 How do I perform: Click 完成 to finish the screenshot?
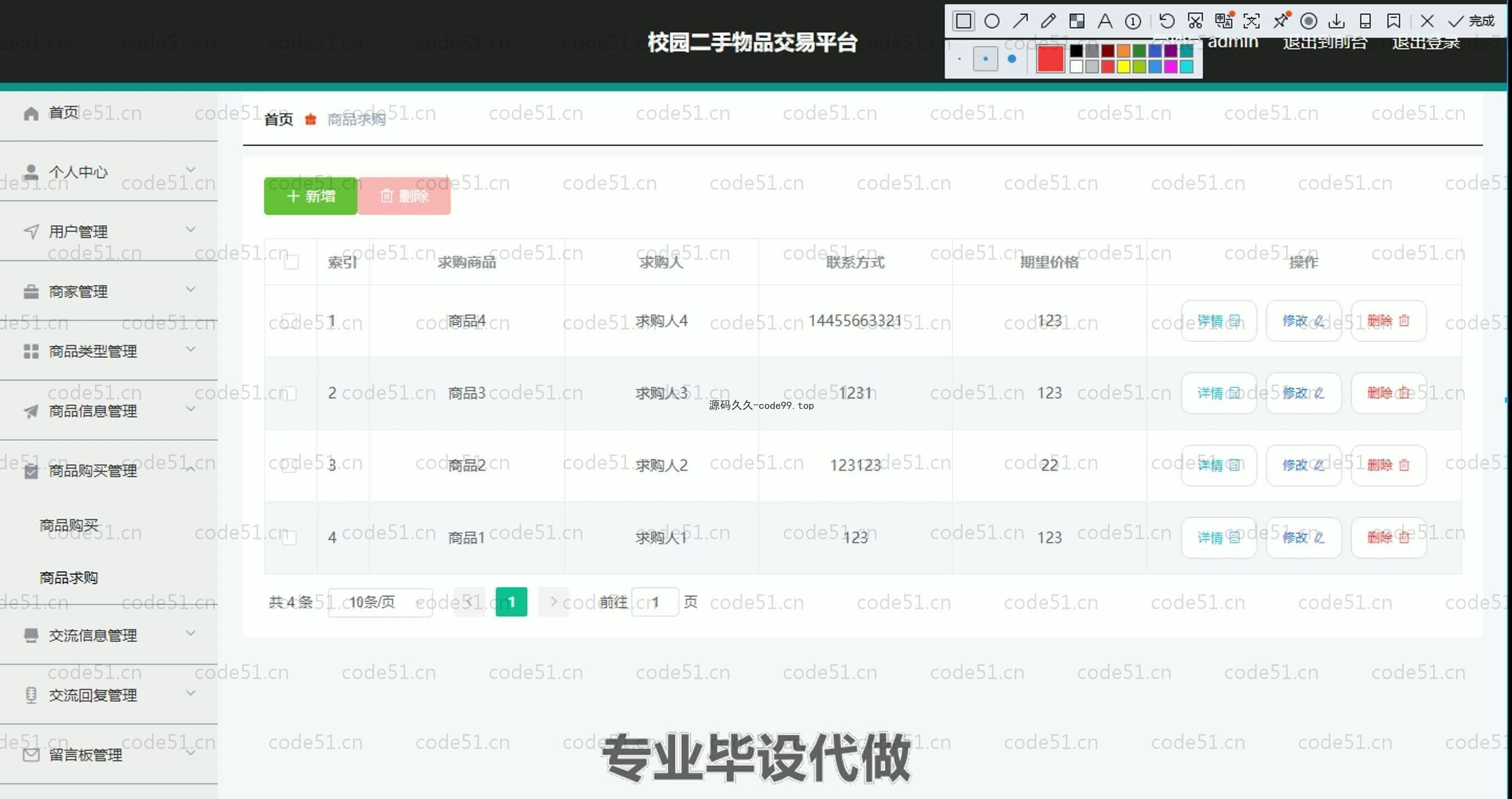1471,21
